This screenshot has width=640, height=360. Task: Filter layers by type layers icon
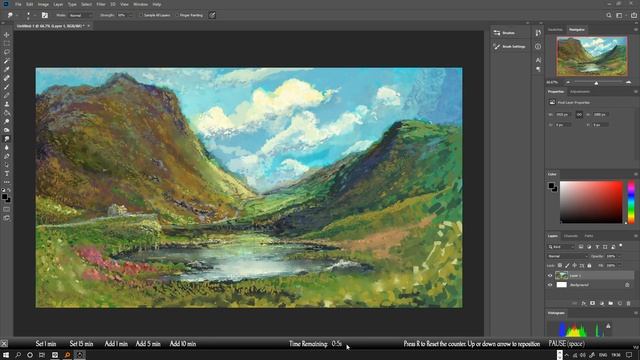point(597,247)
